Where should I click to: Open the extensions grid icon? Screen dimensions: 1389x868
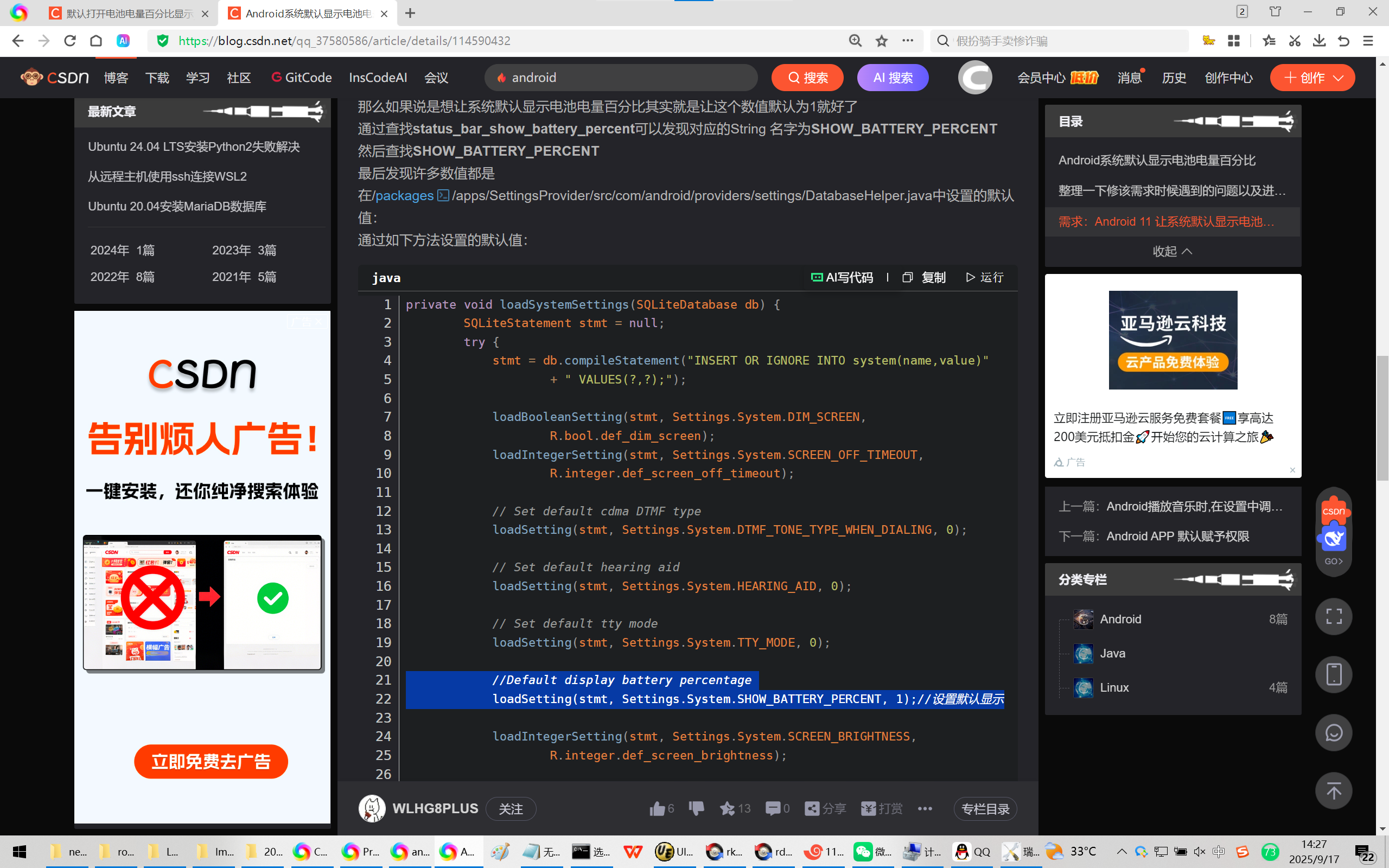(x=1233, y=41)
